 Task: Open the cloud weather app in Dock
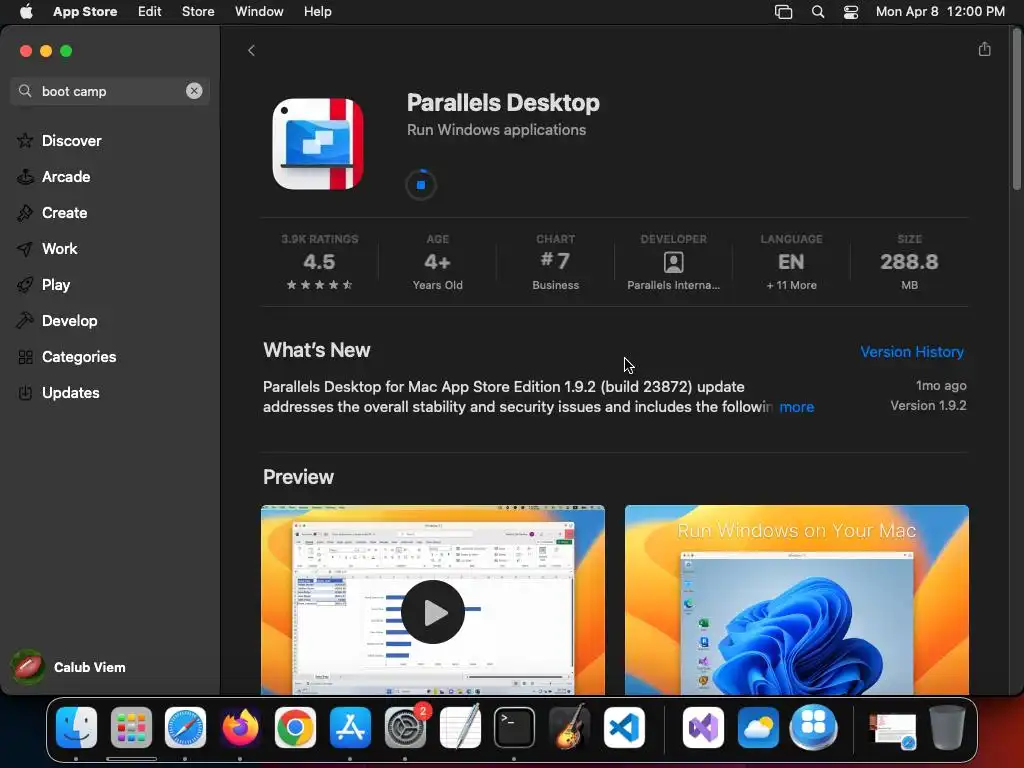pyautogui.click(x=758, y=727)
